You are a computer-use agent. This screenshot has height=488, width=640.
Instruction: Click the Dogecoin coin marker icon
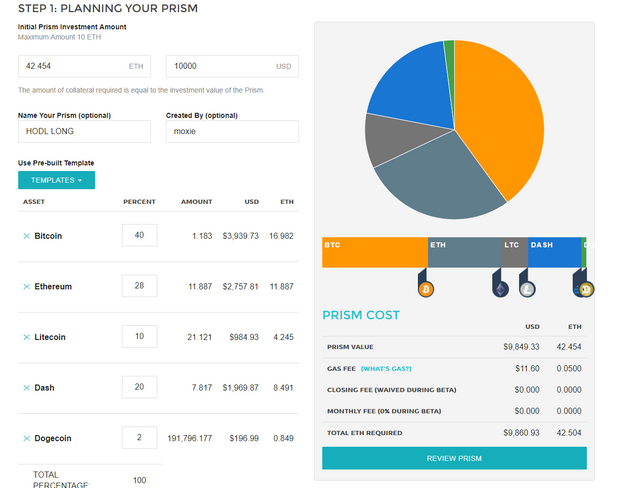[587, 289]
